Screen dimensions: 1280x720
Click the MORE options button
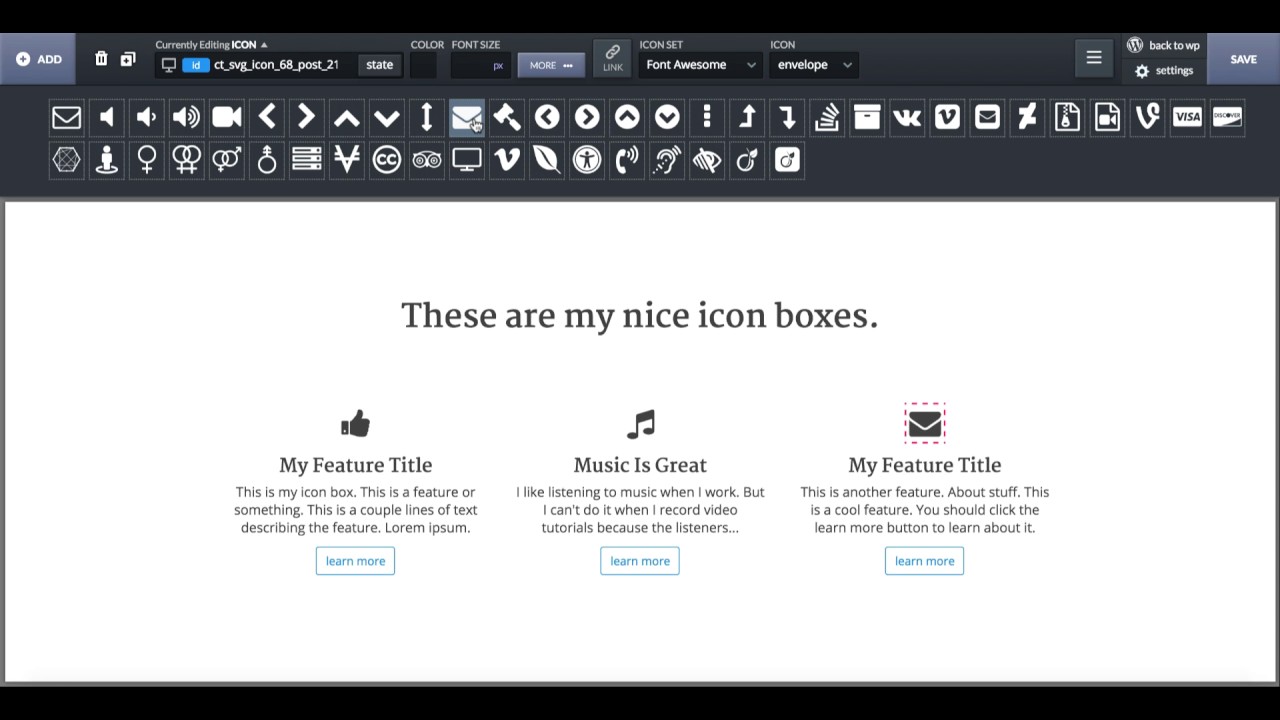(x=551, y=65)
